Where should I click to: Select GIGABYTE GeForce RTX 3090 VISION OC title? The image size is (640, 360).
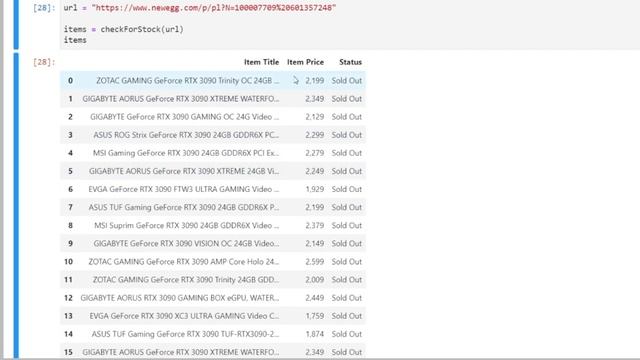coord(186,244)
